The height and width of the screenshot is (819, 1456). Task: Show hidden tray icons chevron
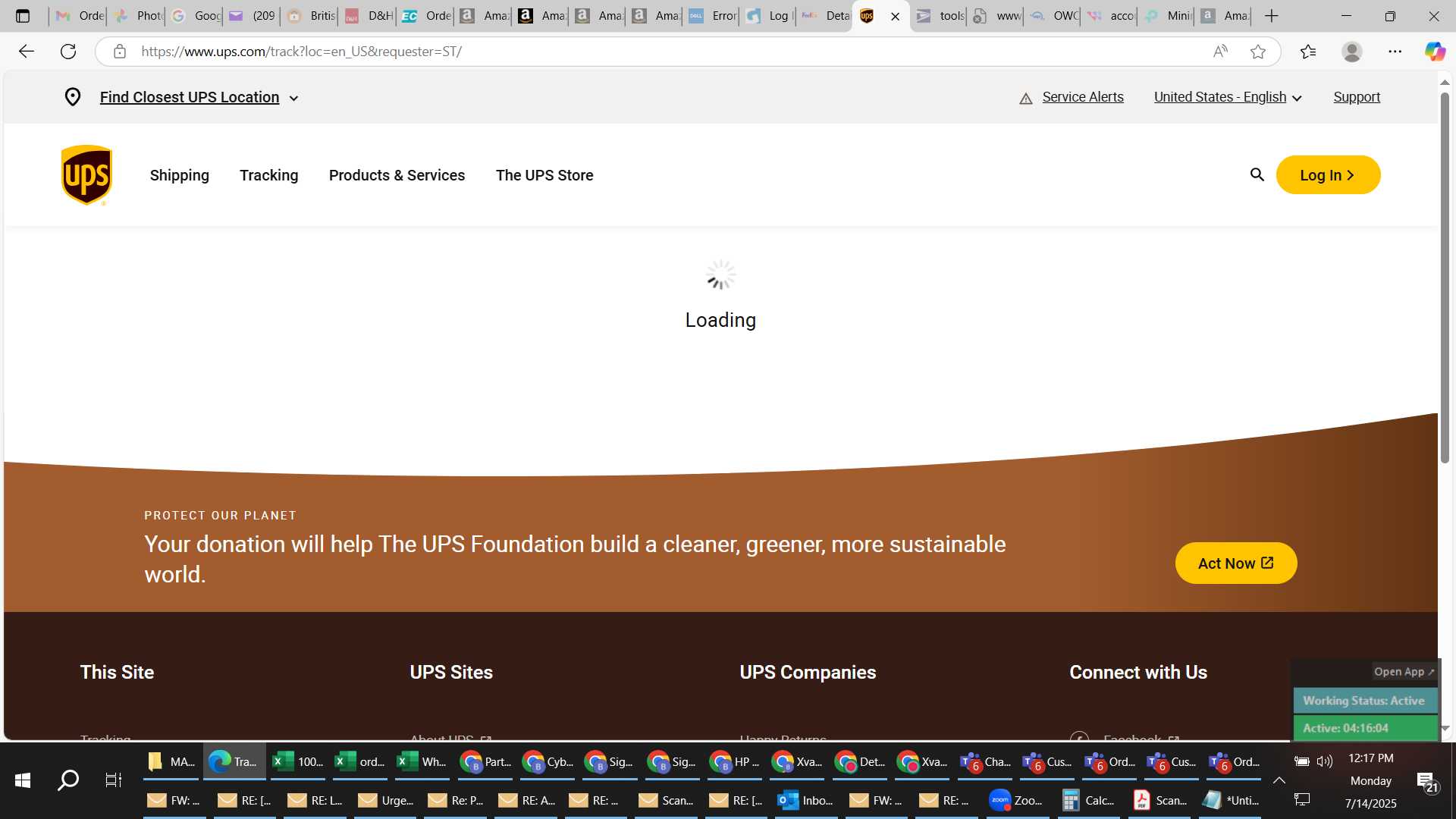[1279, 780]
